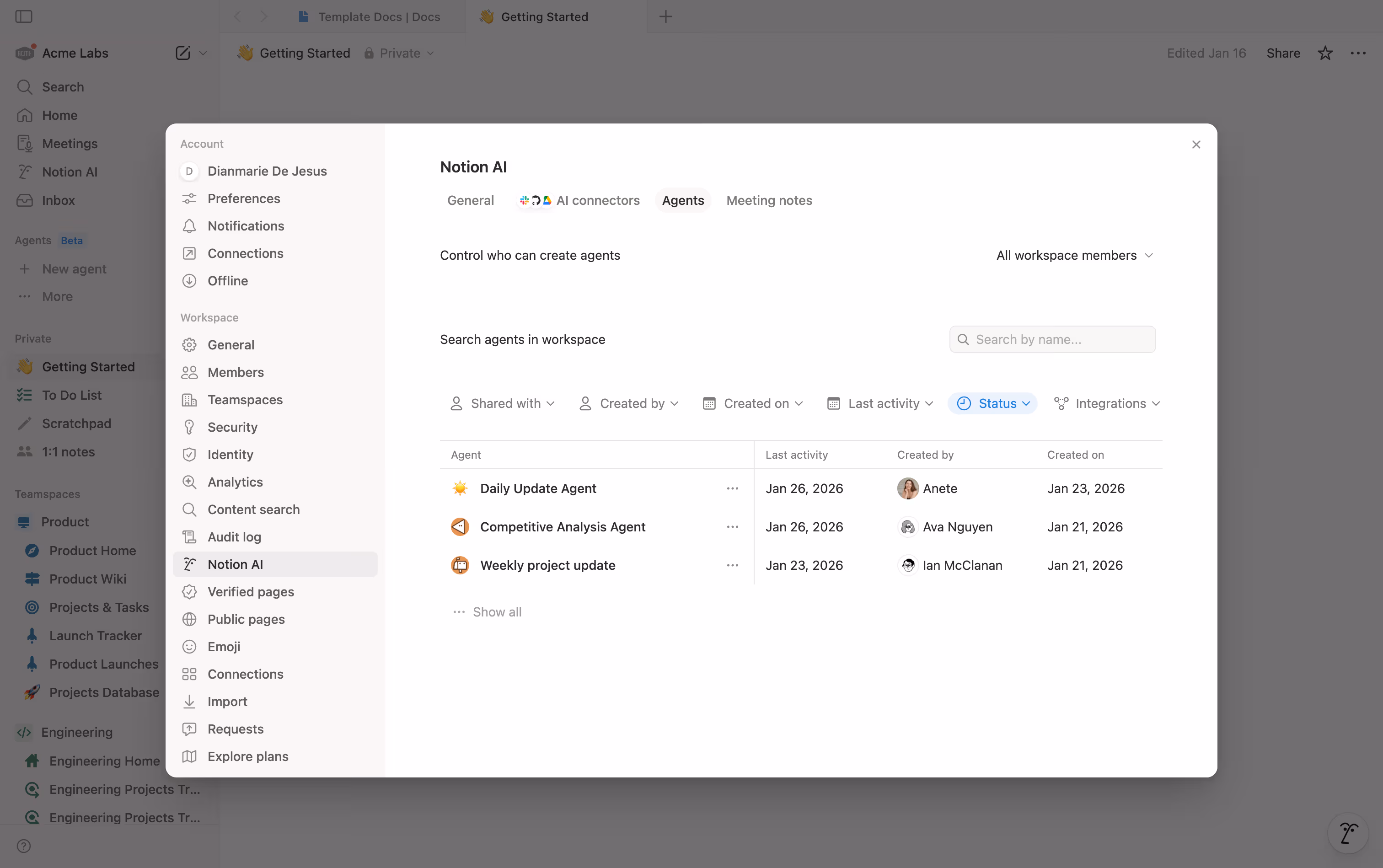
Task: Open a new tab with the plus button
Action: [665, 16]
